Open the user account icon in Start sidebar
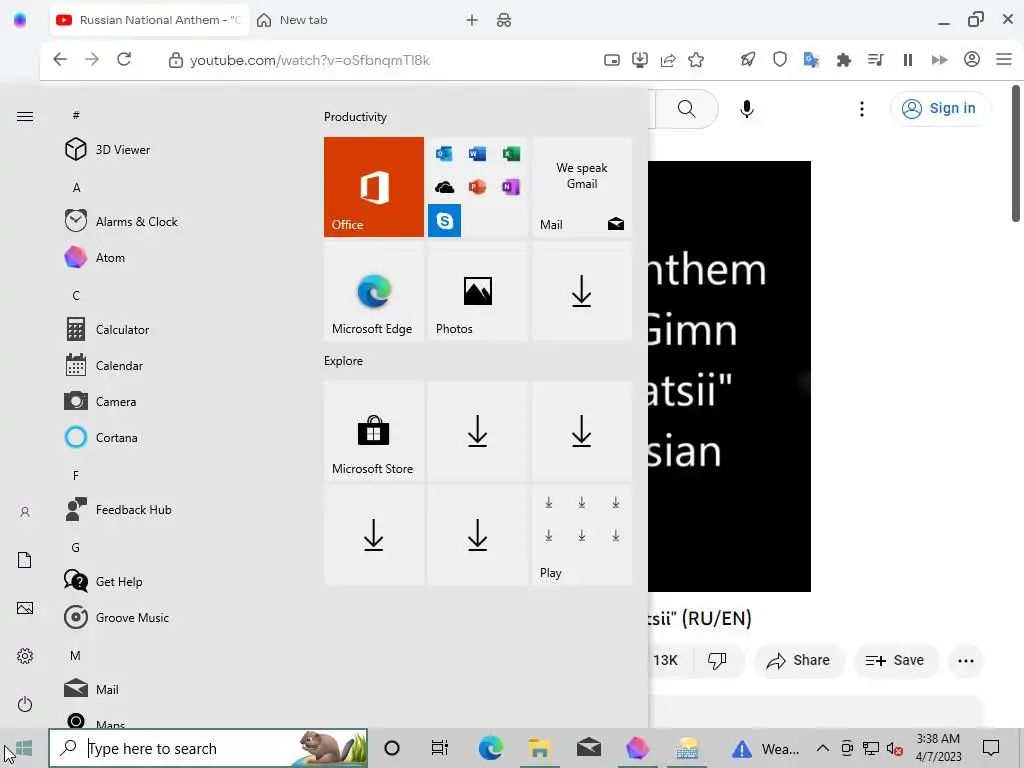1024x768 pixels. [25, 512]
